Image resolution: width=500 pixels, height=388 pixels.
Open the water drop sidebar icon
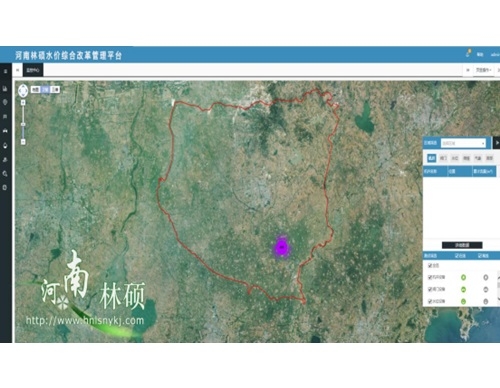[5, 145]
